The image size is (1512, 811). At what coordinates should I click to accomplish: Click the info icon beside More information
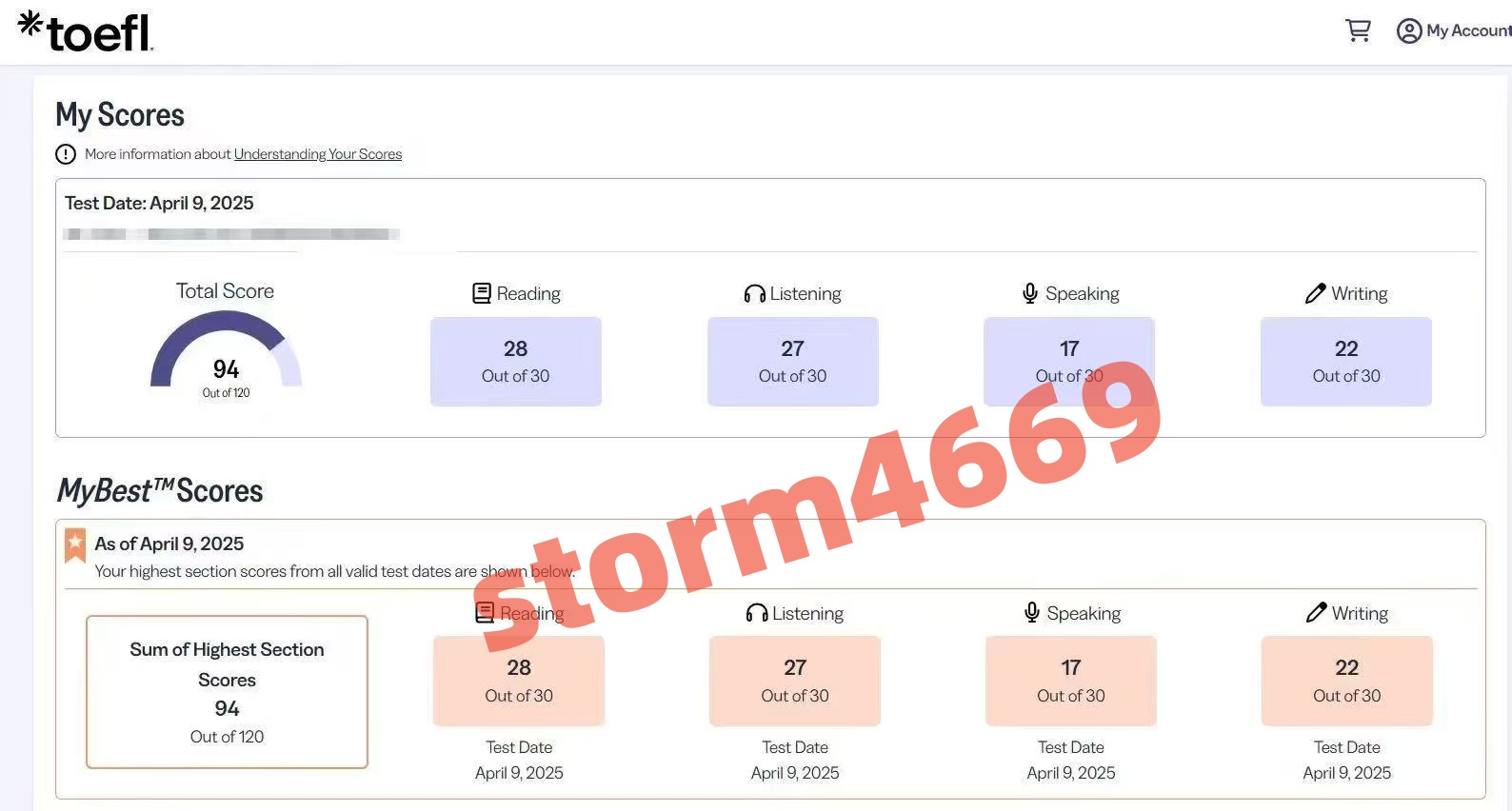pos(66,154)
